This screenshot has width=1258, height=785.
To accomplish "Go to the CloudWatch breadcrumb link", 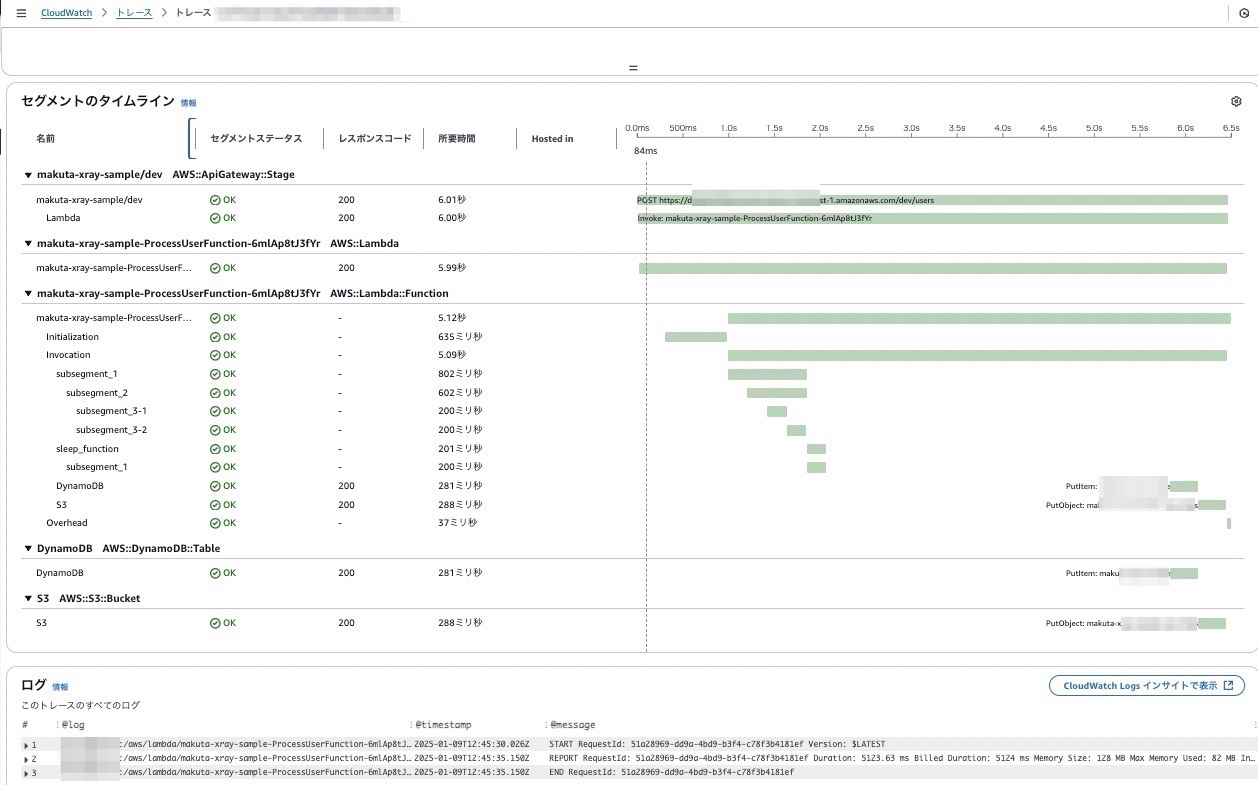I will click(x=67, y=13).
